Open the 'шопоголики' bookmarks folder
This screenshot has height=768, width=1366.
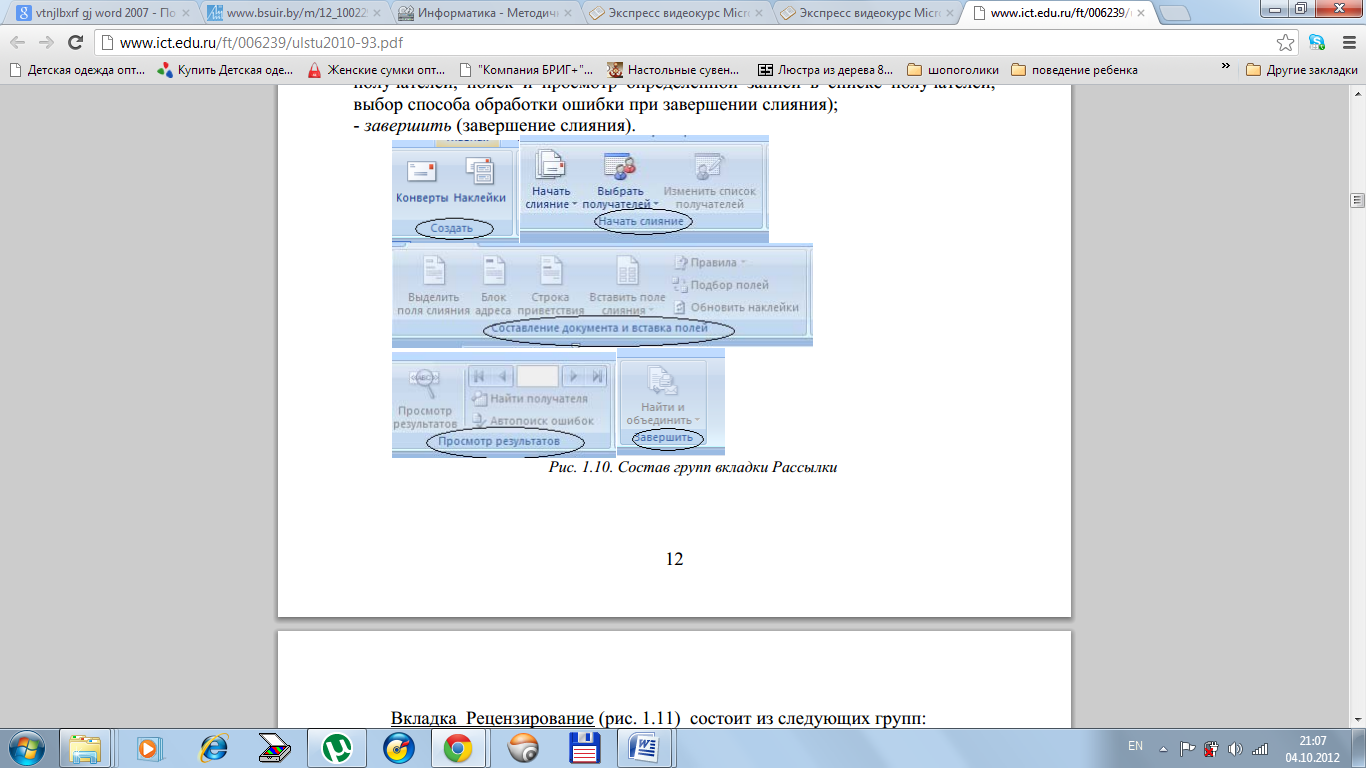pos(953,70)
